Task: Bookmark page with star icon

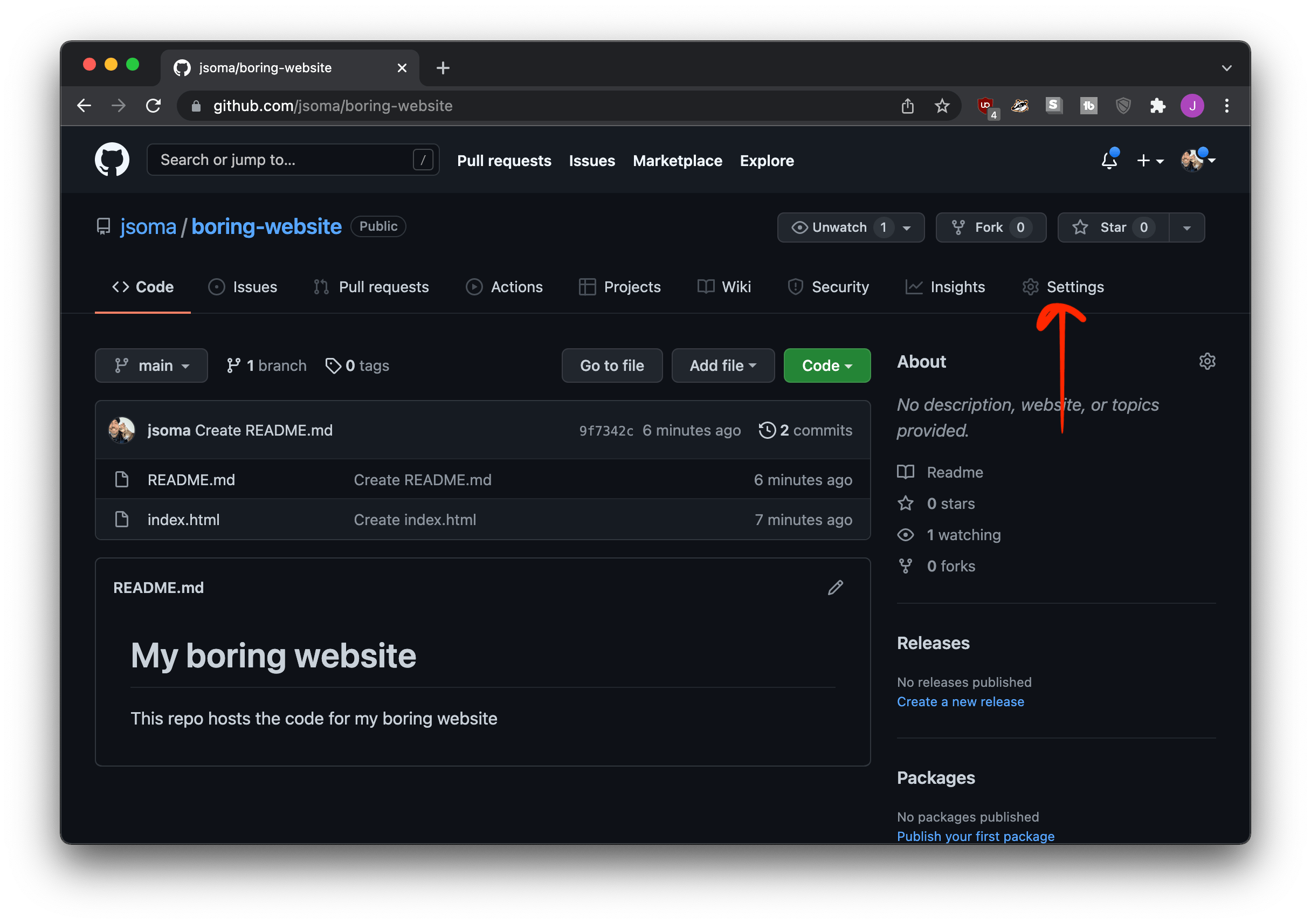Action: click(942, 106)
